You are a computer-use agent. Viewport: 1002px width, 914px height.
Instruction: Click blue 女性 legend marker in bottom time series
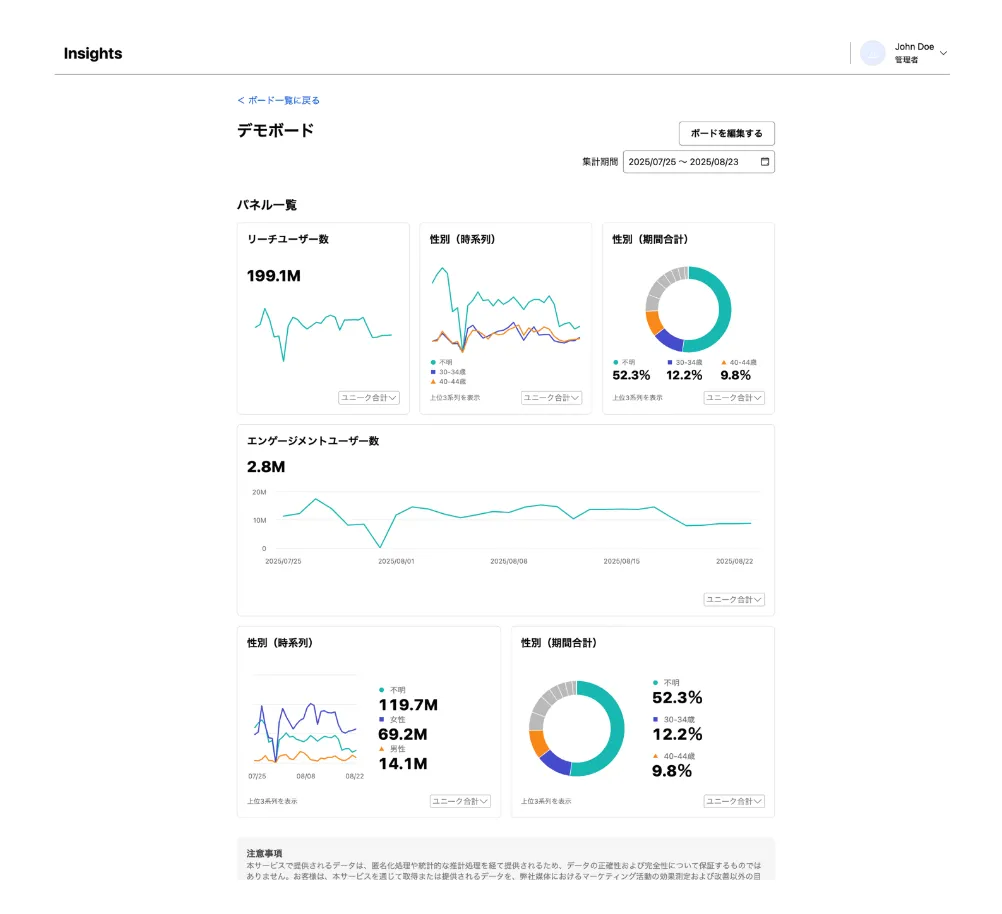[x=382, y=719]
